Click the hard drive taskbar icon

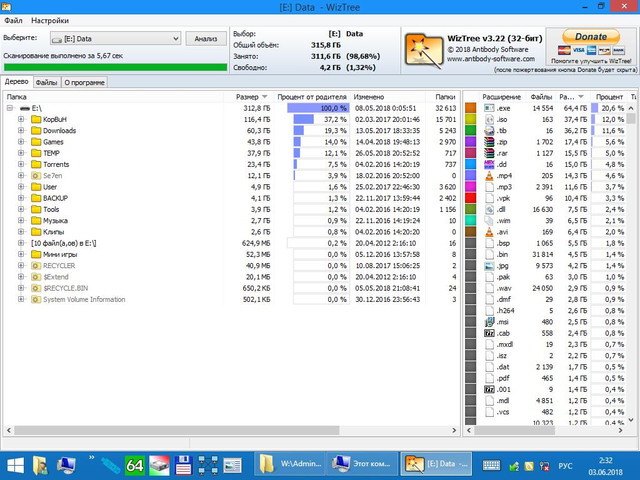[159, 465]
